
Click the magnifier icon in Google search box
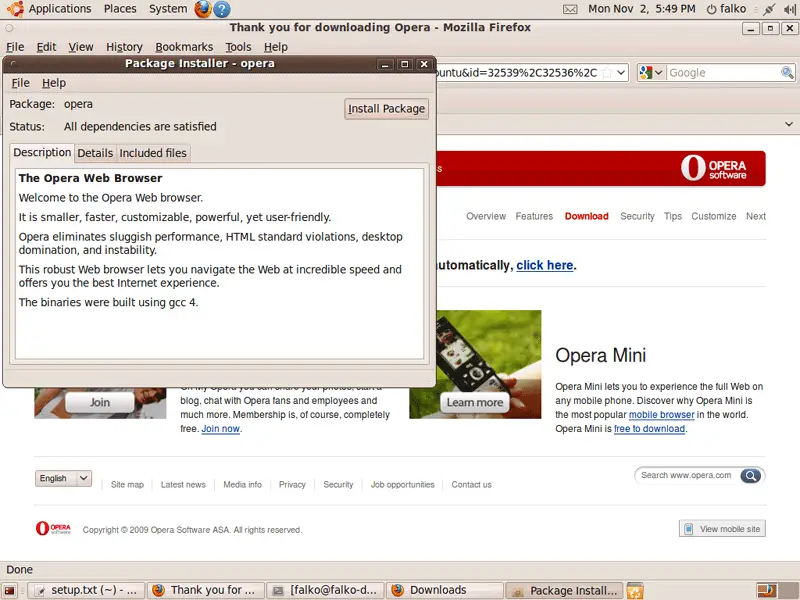click(x=787, y=72)
